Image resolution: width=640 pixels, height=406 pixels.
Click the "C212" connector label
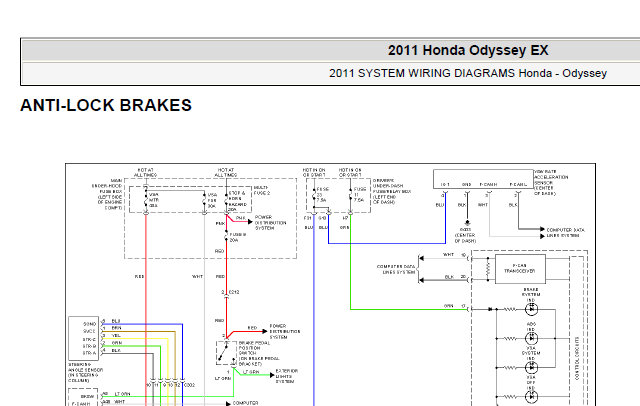tap(234, 292)
